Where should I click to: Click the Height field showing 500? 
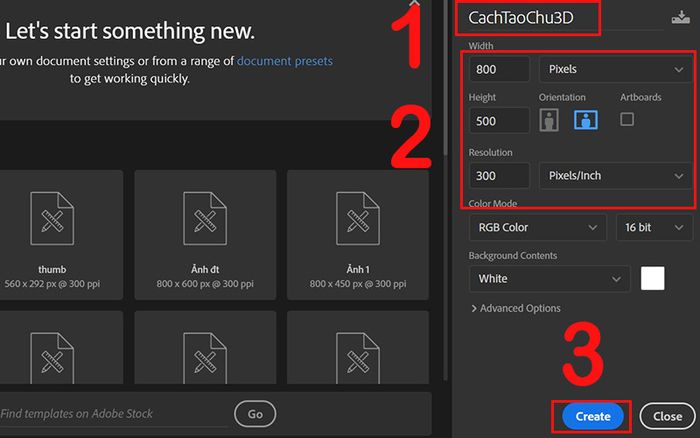click(x=499, y=121)
